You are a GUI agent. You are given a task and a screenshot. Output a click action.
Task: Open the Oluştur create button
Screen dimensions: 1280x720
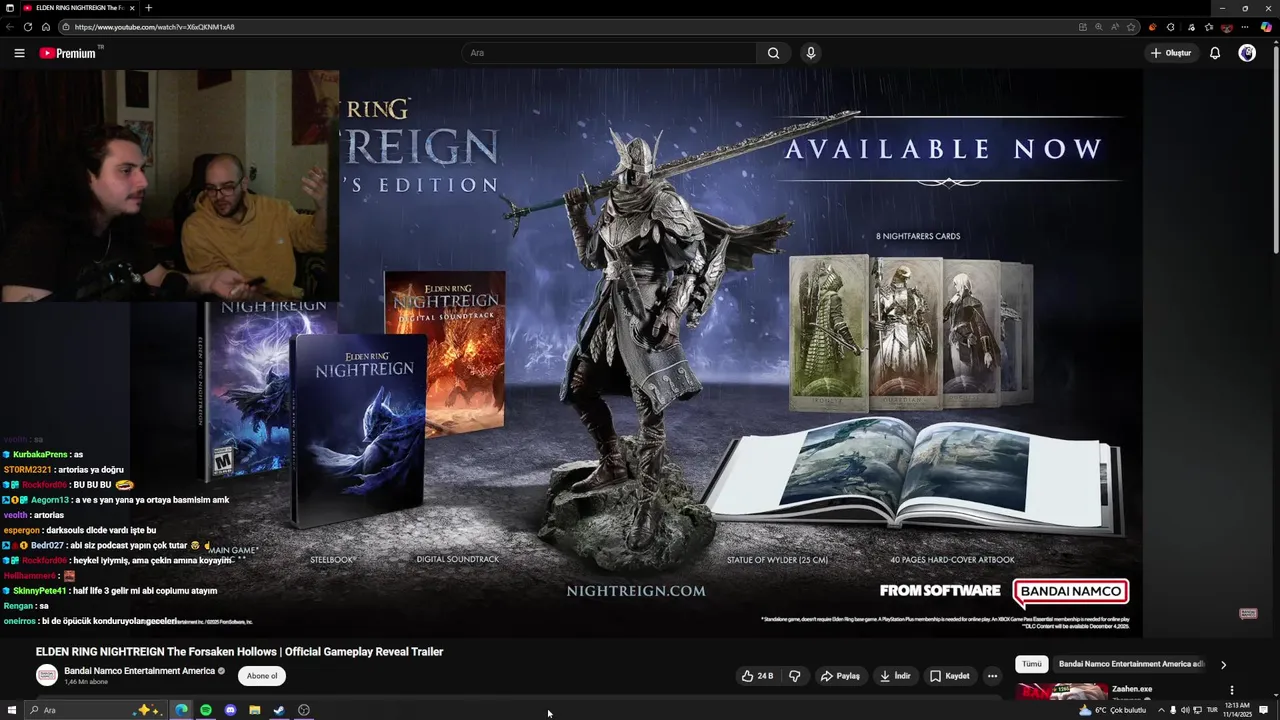coord(1171,53)
